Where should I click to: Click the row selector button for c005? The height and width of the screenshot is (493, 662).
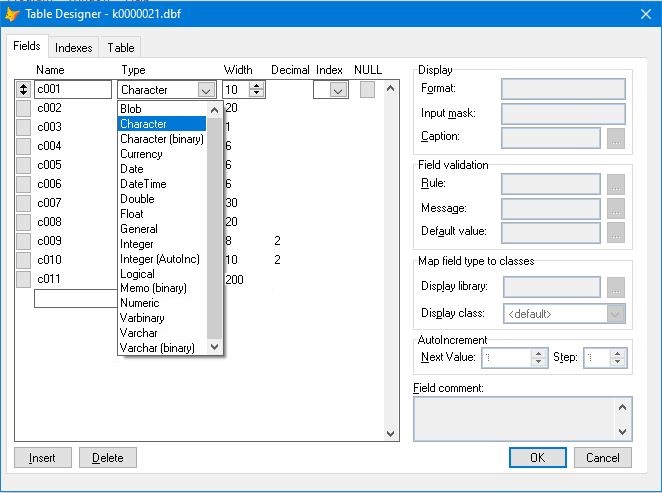[x=23, y=165]
